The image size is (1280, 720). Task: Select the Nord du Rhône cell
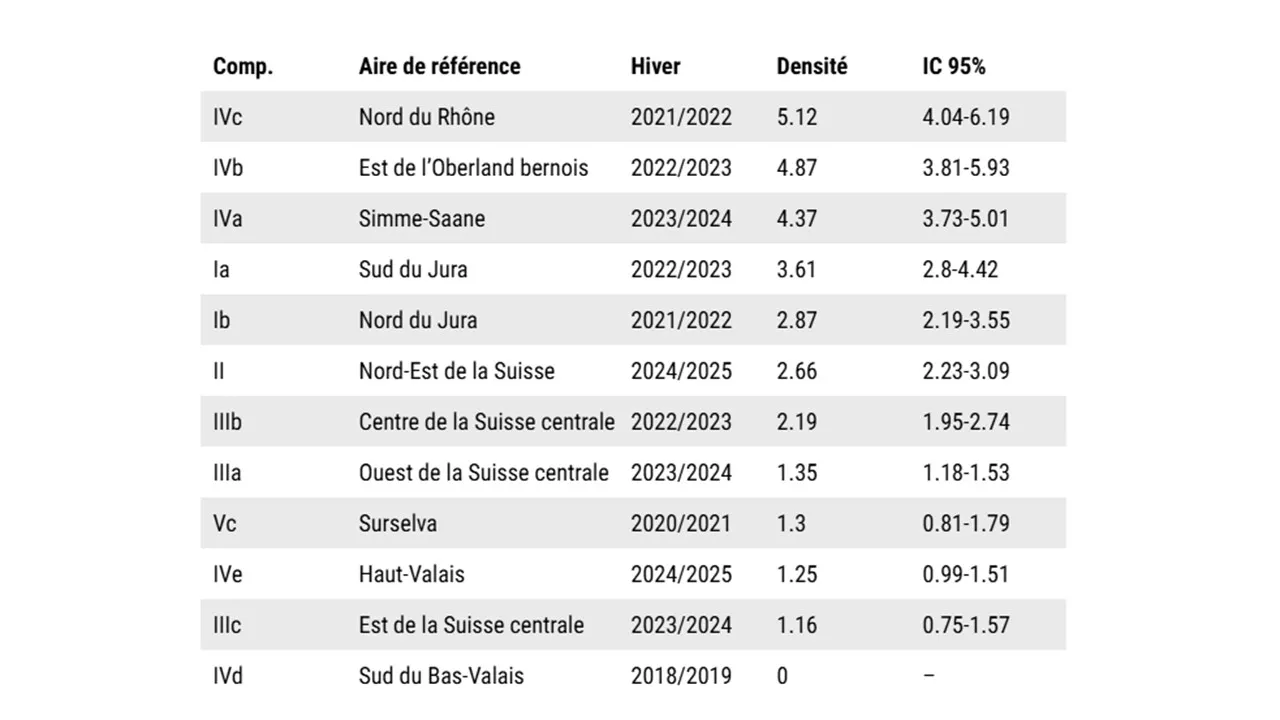click(x=427, y=117)
